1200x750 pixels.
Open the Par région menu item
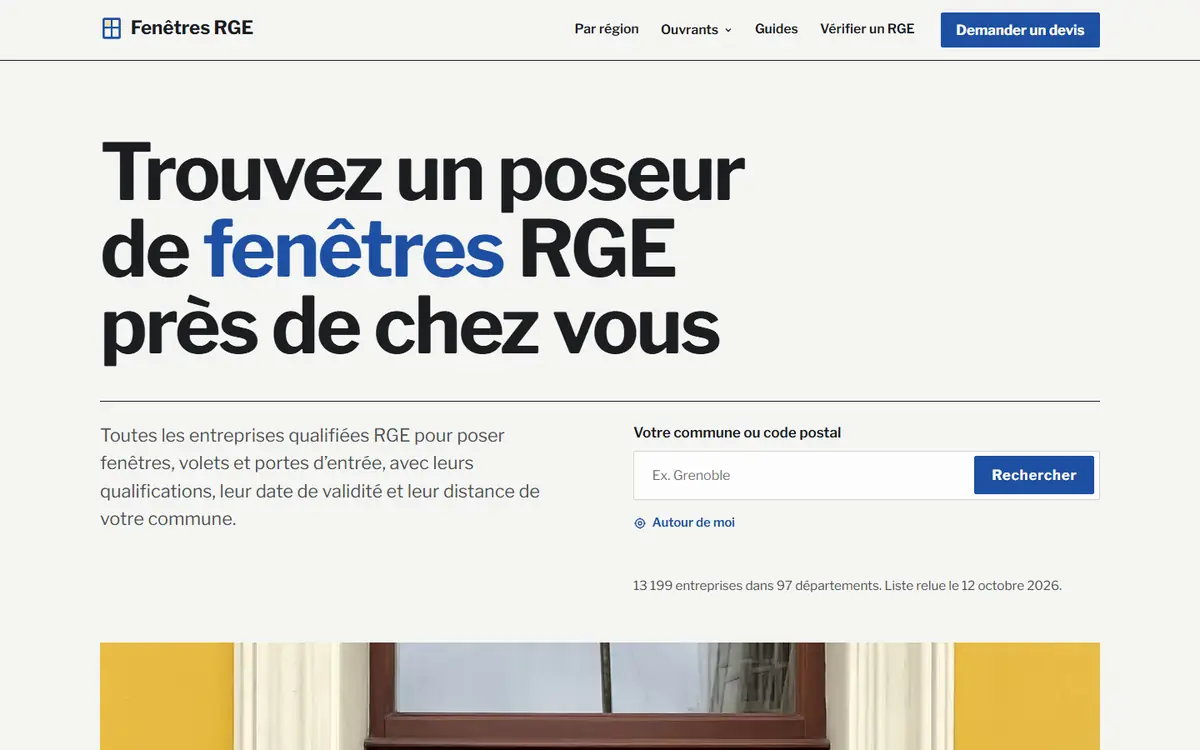606,29
